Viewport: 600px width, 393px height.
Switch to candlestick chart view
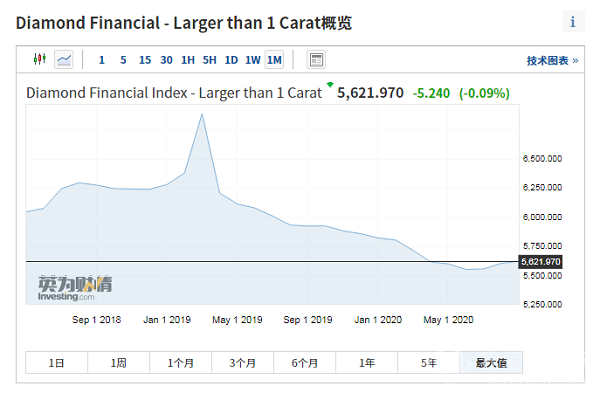(x=39, y=59)
